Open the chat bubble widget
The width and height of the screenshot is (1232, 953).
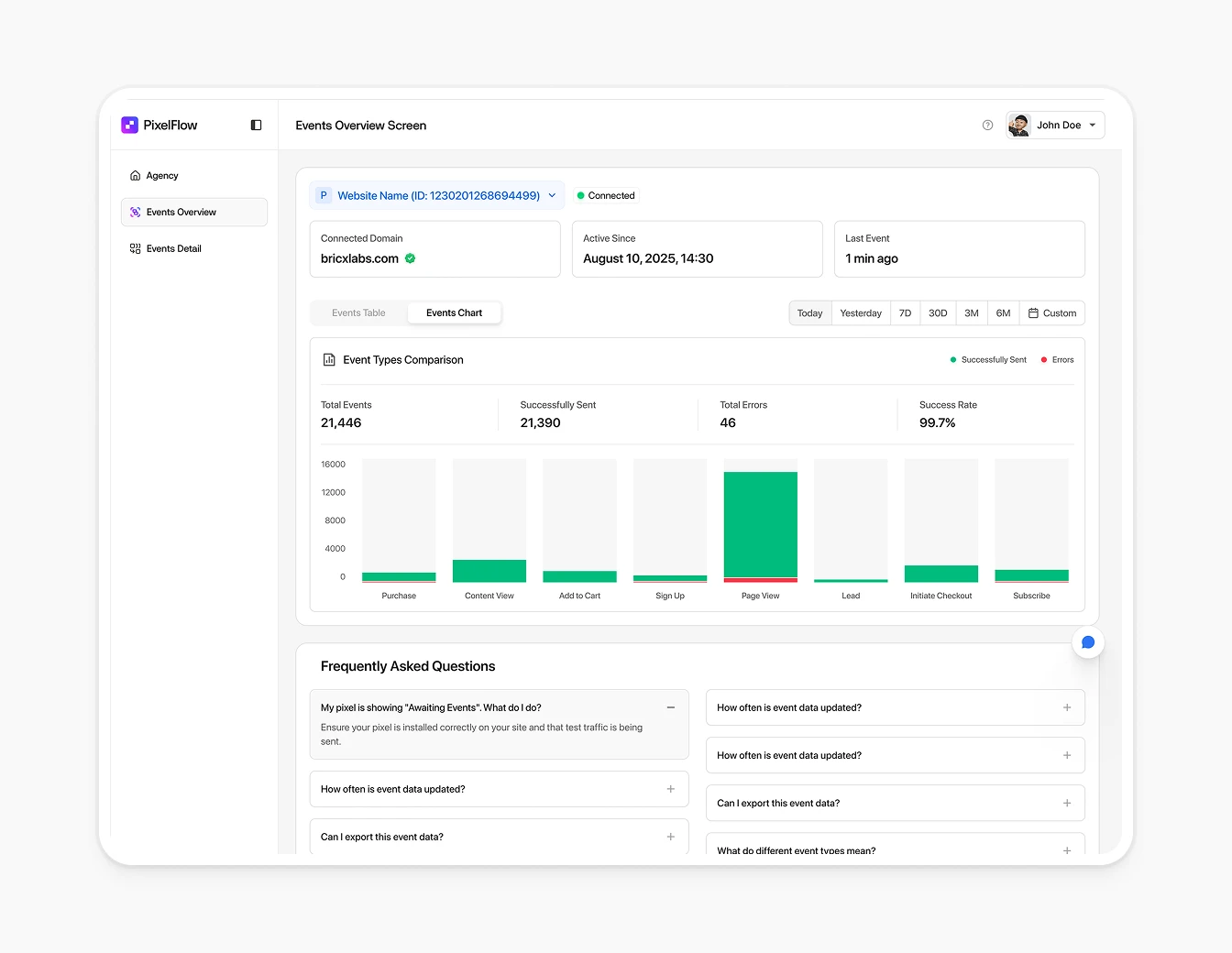click(1088, 642)
